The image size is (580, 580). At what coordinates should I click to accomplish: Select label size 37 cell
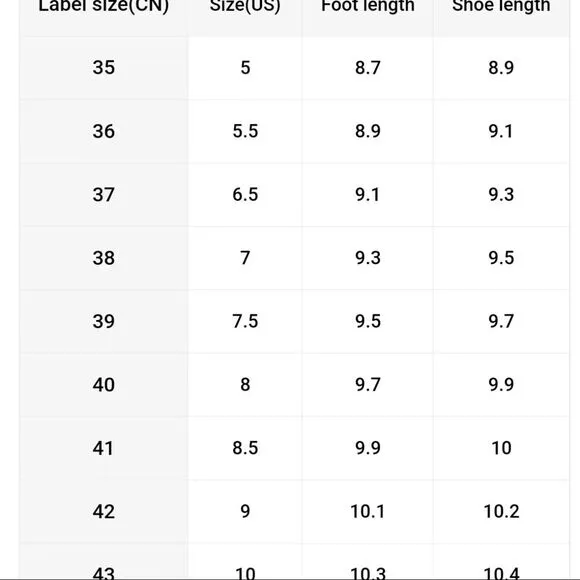[x=104, y=195]
